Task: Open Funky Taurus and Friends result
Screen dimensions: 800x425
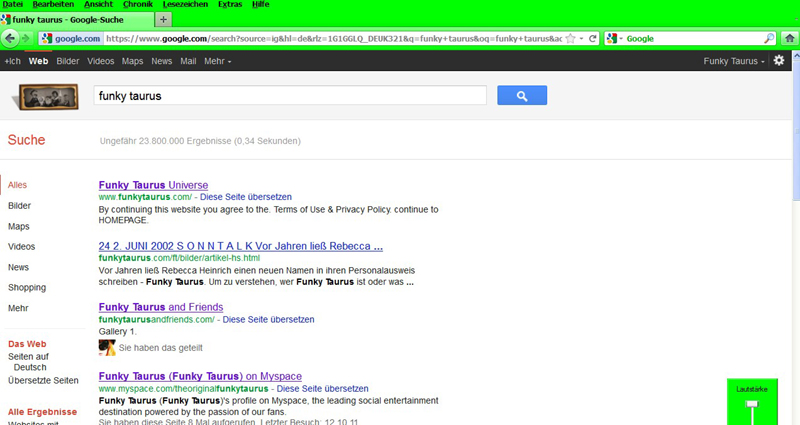Action: pos(160,307)
